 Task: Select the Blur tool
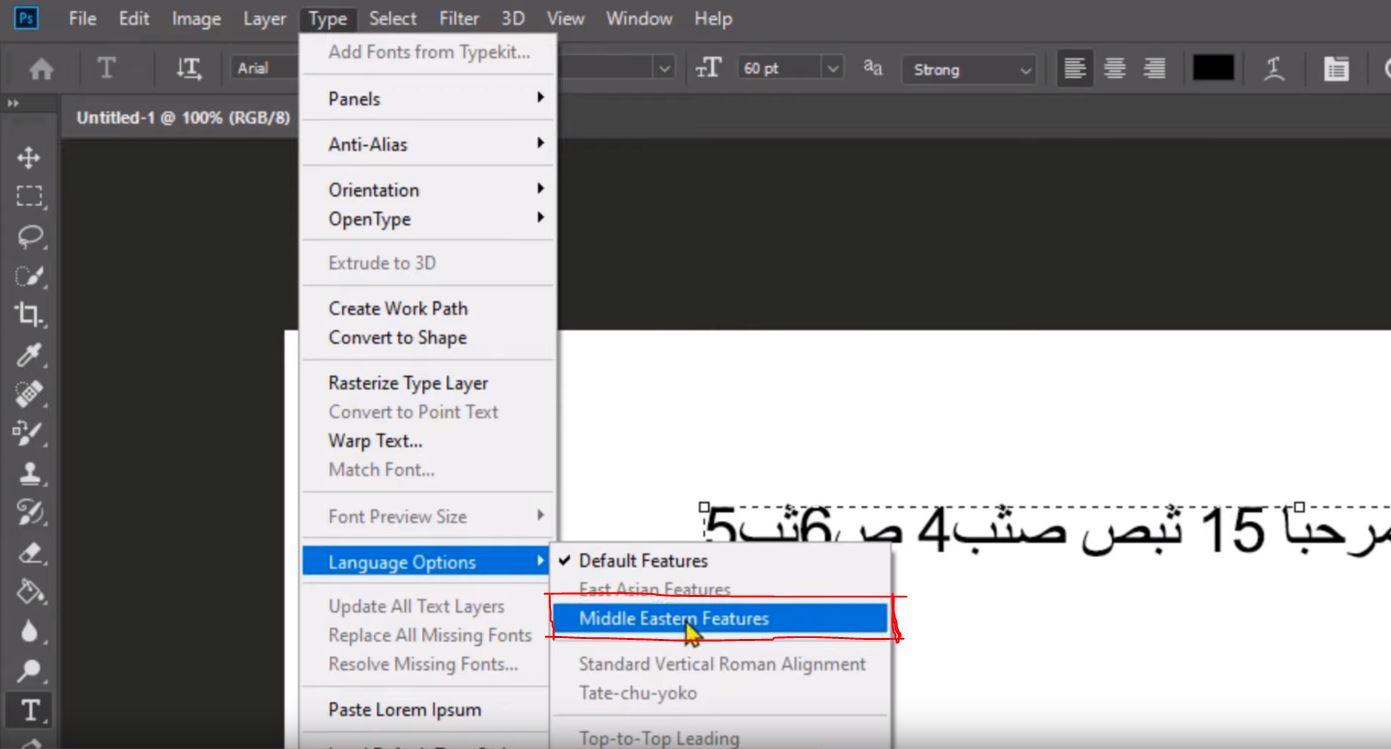click(x=29, y=631)
